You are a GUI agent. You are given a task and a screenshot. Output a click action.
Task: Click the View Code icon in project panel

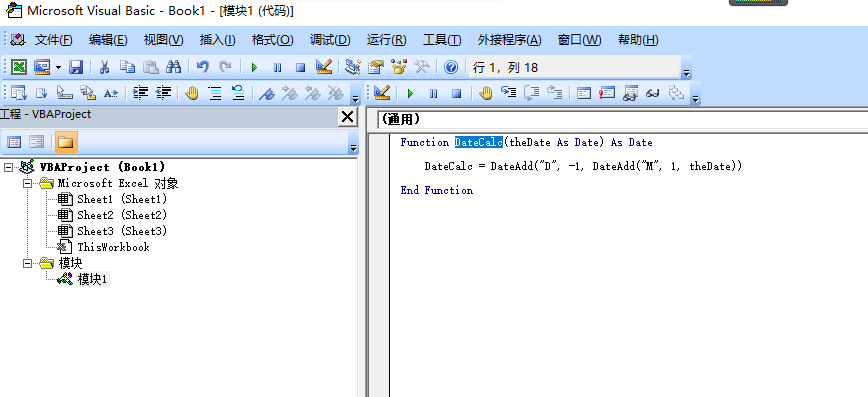[x=14, y=142]
